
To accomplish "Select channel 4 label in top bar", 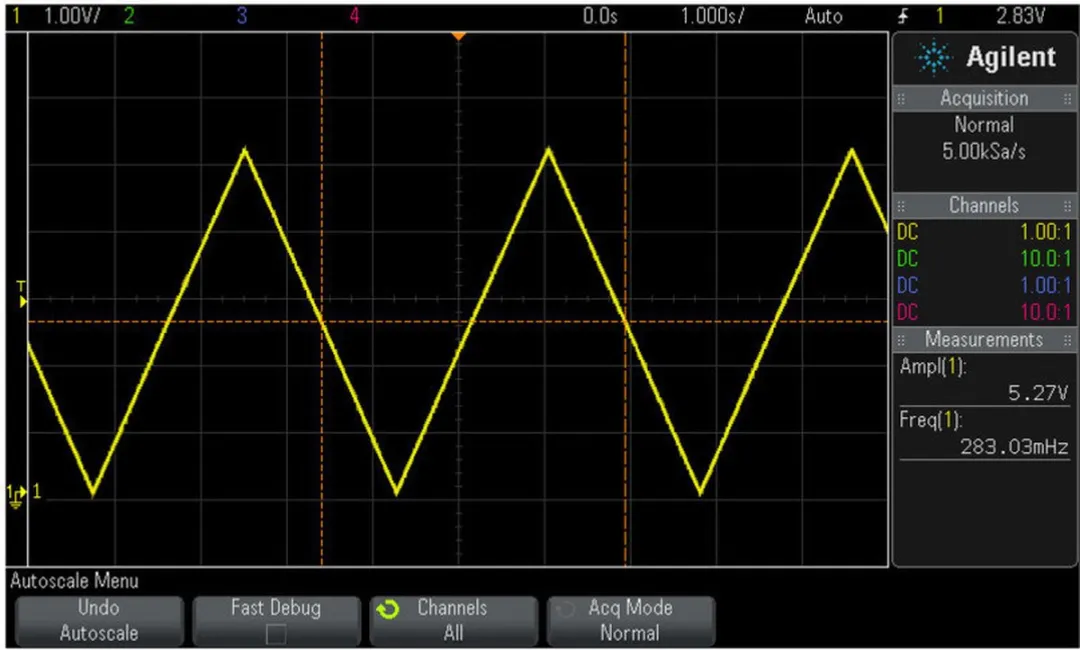I will click(x=354, y=17).
